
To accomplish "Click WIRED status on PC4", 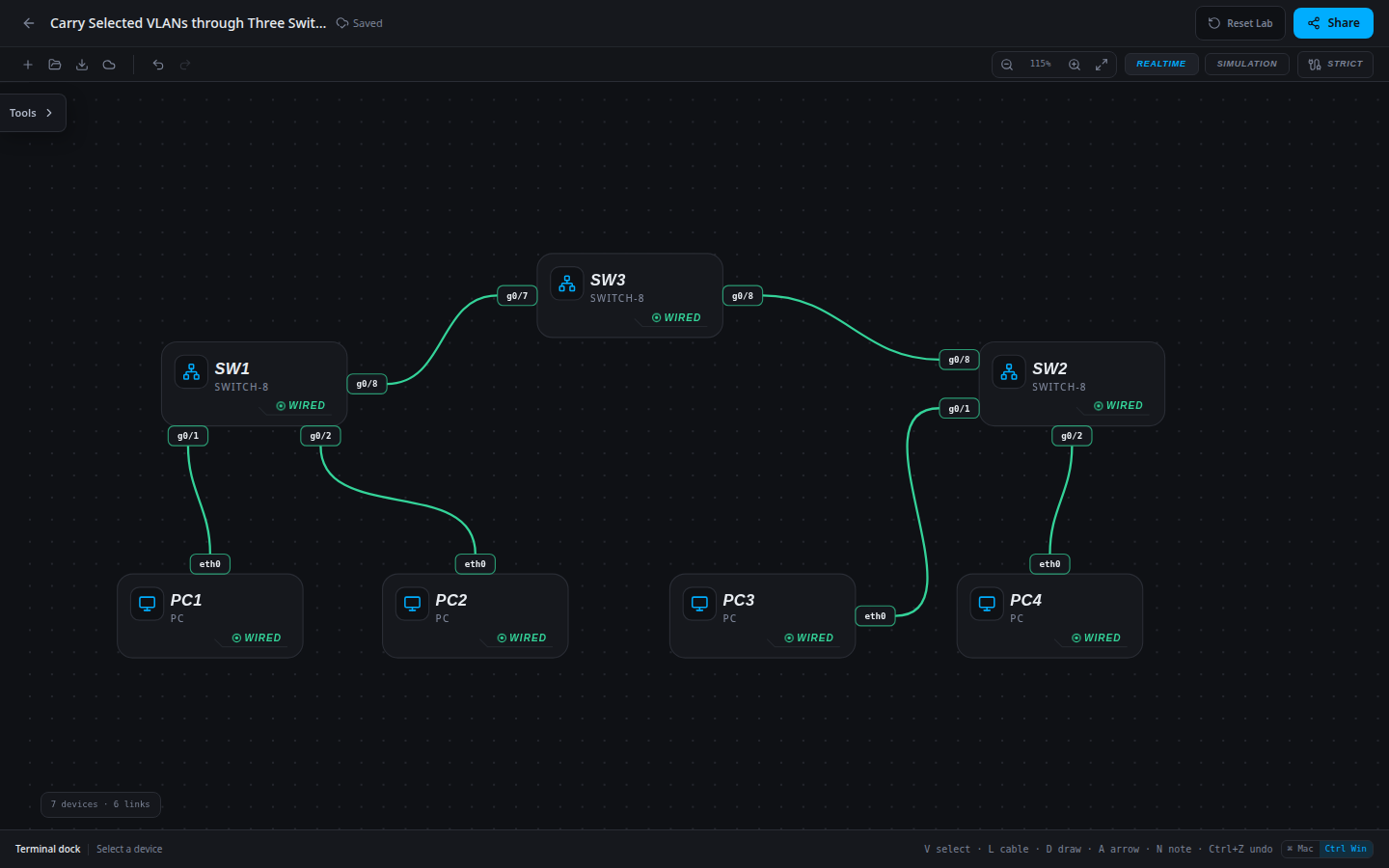I will [1096, 638].
